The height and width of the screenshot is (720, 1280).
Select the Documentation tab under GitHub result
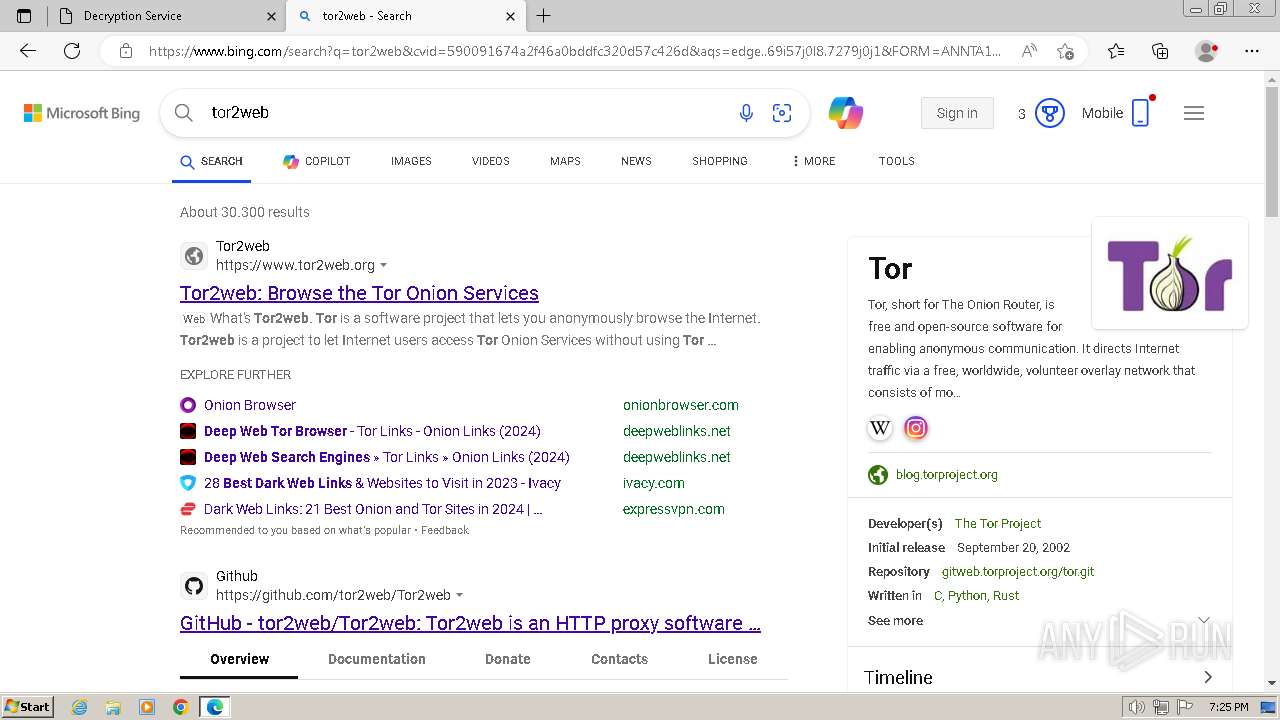click(377, 659)
